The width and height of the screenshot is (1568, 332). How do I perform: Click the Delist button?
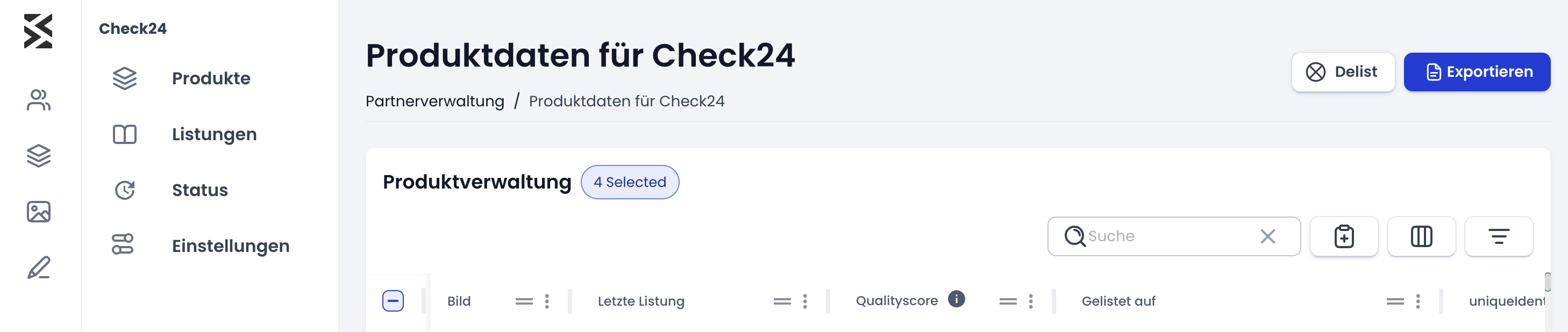pyautogui.click(x=1343, y=73)
